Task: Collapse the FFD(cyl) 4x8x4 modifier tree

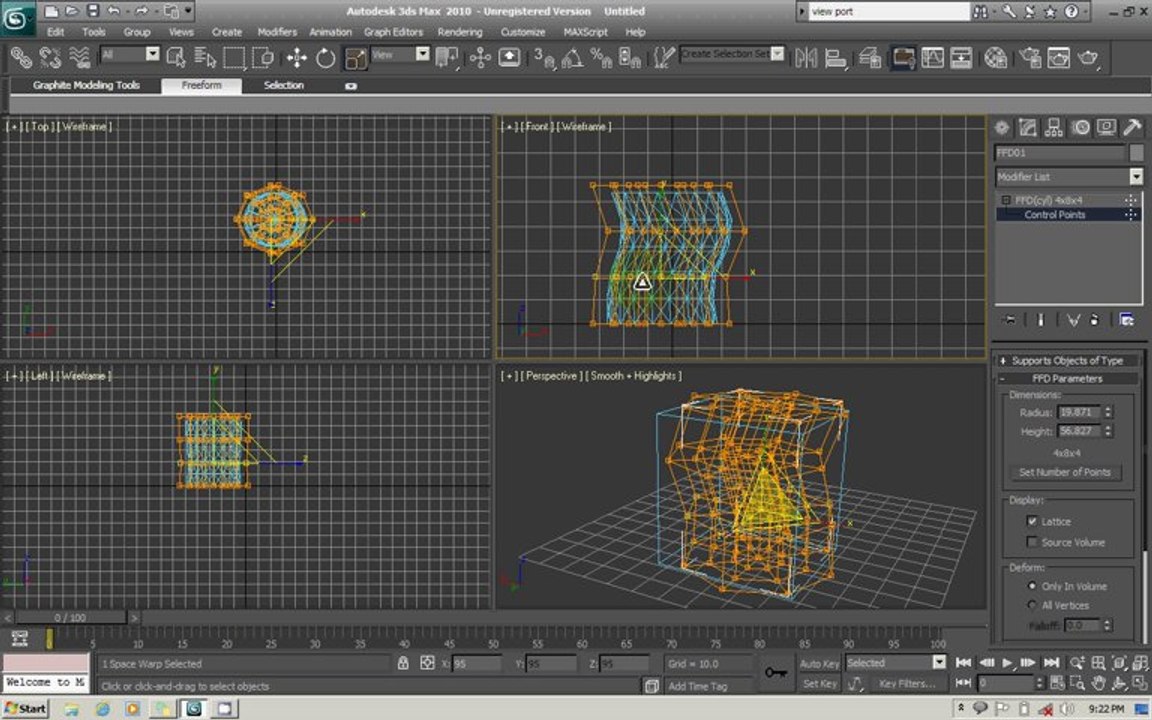Action: [x=1007, y=200]
